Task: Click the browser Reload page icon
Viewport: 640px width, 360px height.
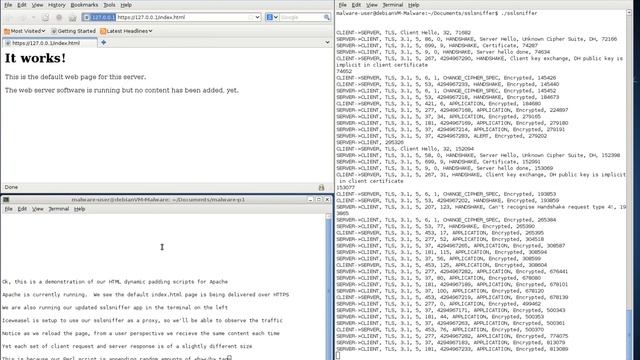Action: point(45,18)
